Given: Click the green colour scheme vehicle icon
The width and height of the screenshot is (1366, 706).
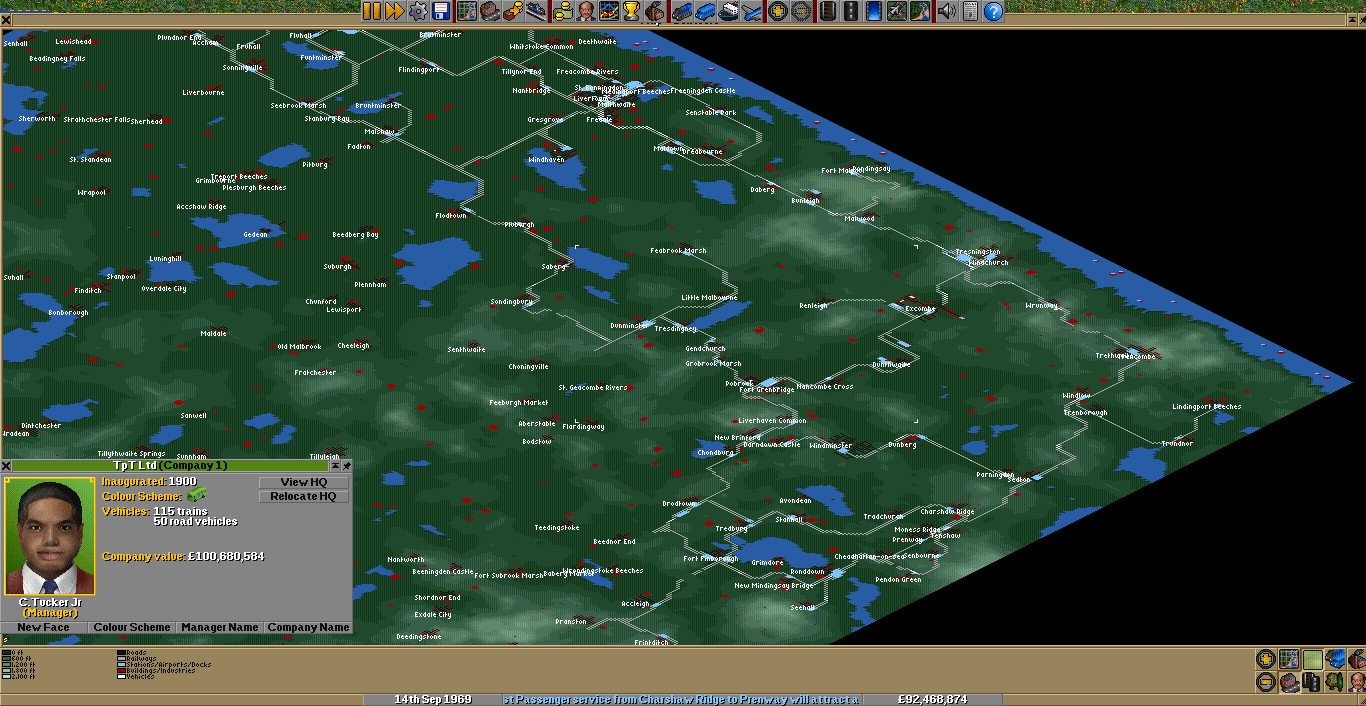Looking at the screenshot, I should (196, 494).
